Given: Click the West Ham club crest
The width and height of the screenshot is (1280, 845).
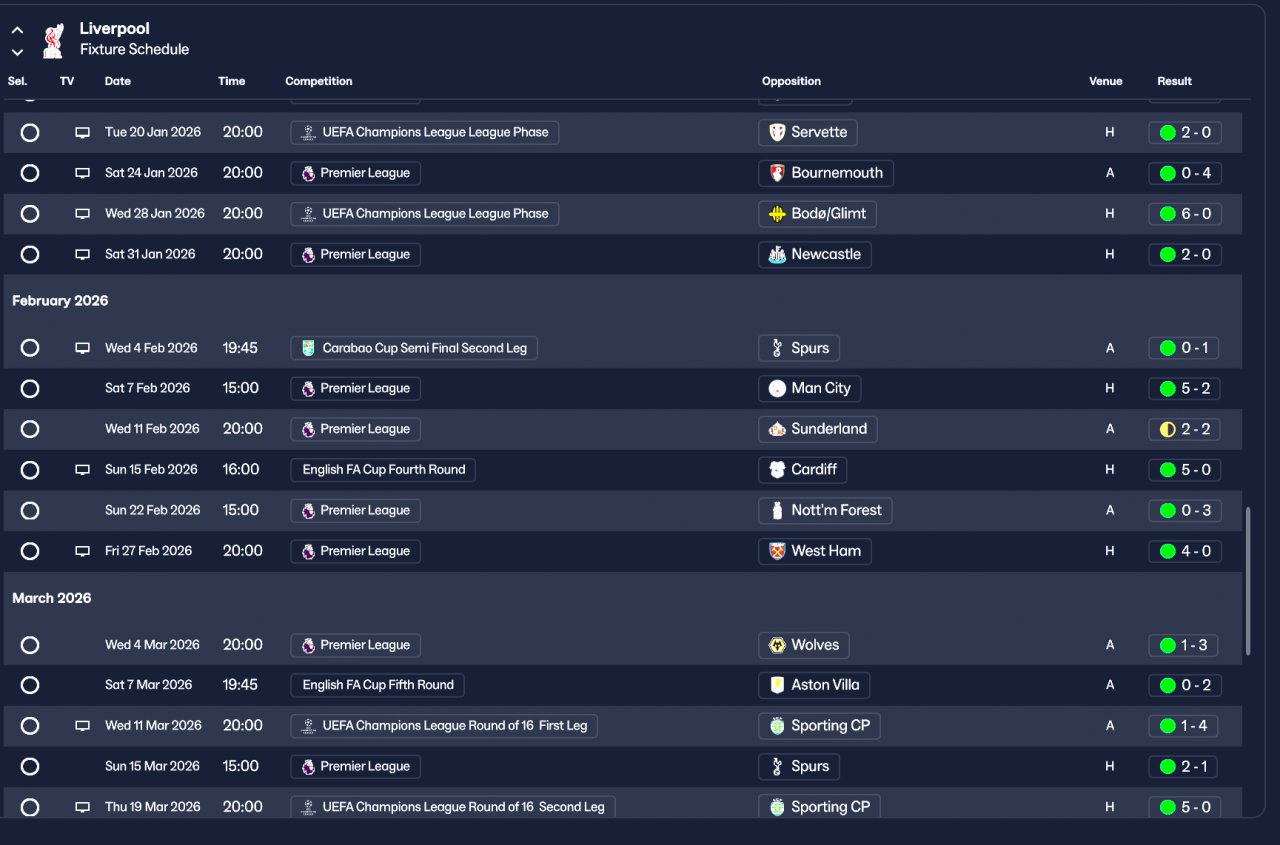Looking at the screenshot, I should (777, 551).
